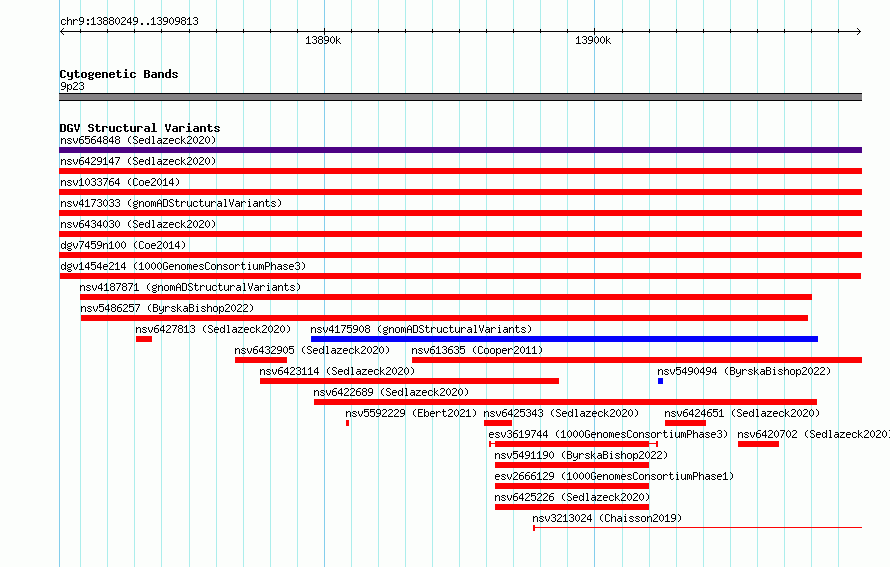
Task: Open dgv1454e214 (1000GenomesConsortiumPhase3) label
Action: click(183, 266)
